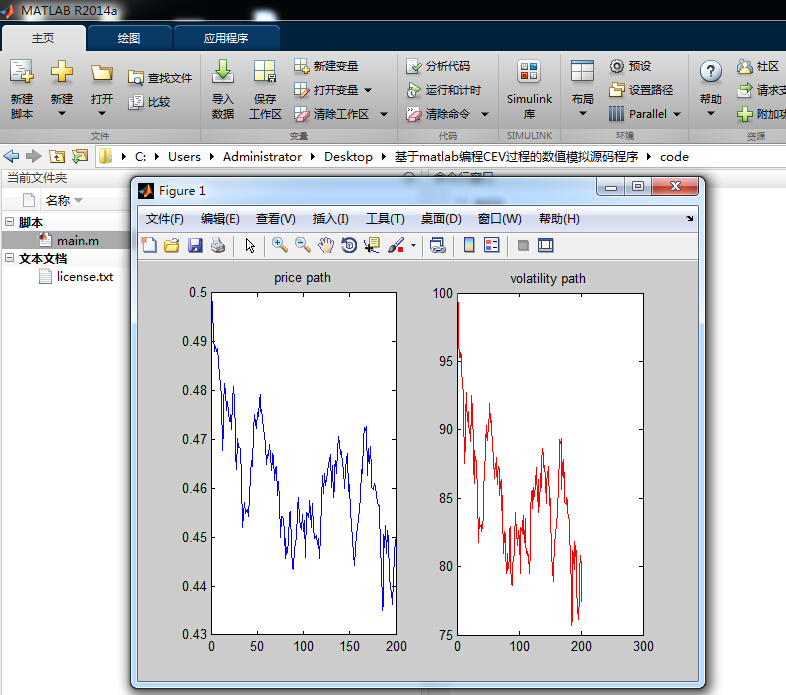Toggle Brush data tool in Figure 1
This screenshot has width=786, height=695.
[396, 245]
